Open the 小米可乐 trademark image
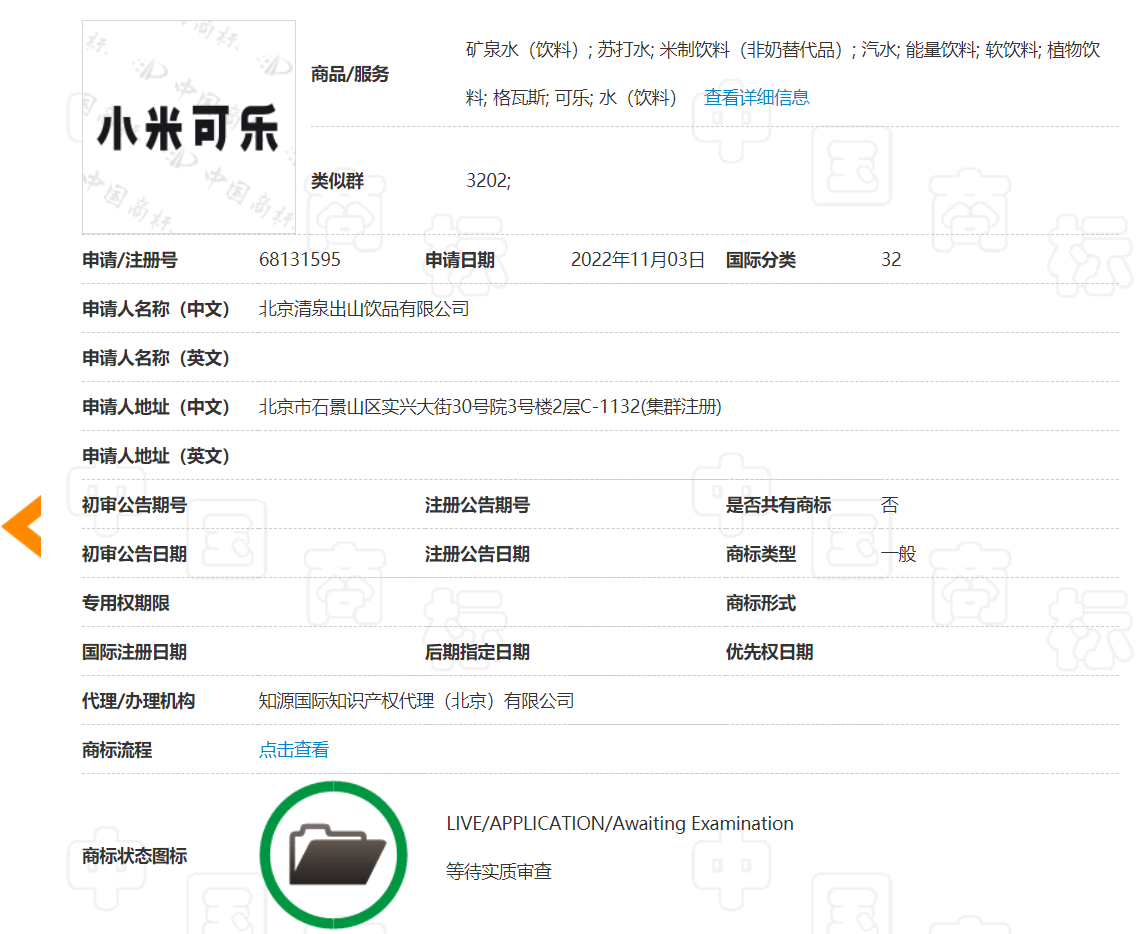The width and height of the screenshot is (1143, 934). [189, 127]
